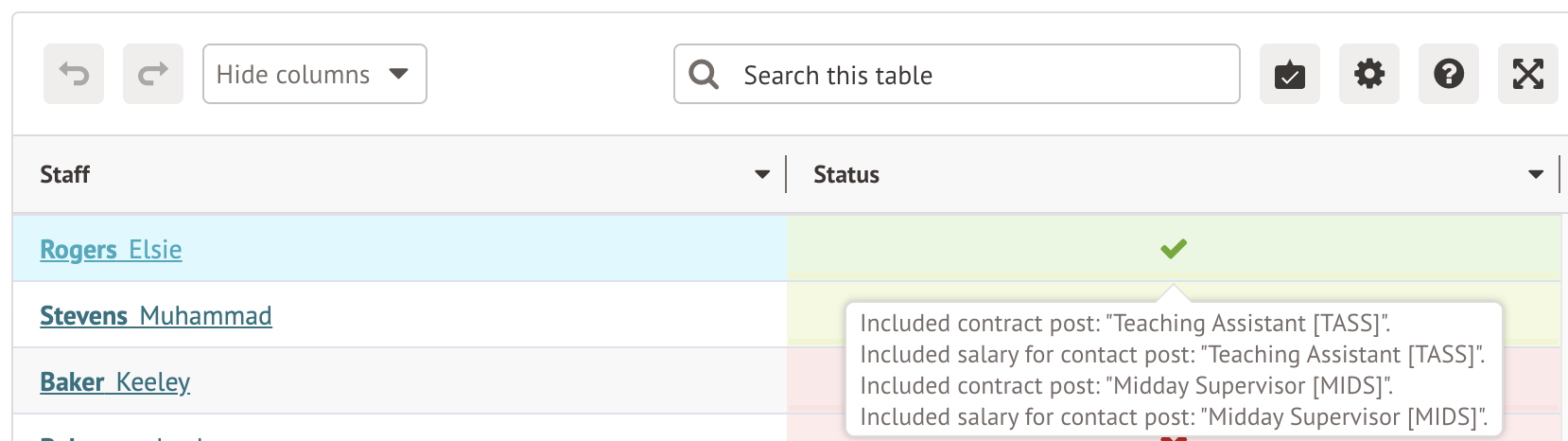Expand table to fullscreen
Screen dimensions: 1568x441
1527,74
